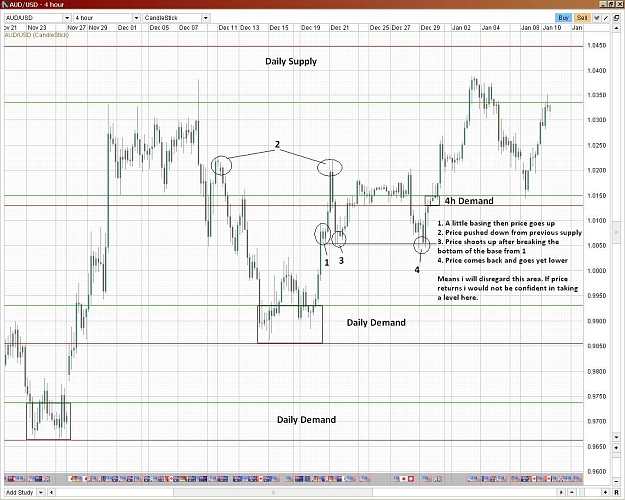This screenshot has height=500, width=625.
Task: Open the CandleStick chart type dropdown
Action: (x=206, y=18)
